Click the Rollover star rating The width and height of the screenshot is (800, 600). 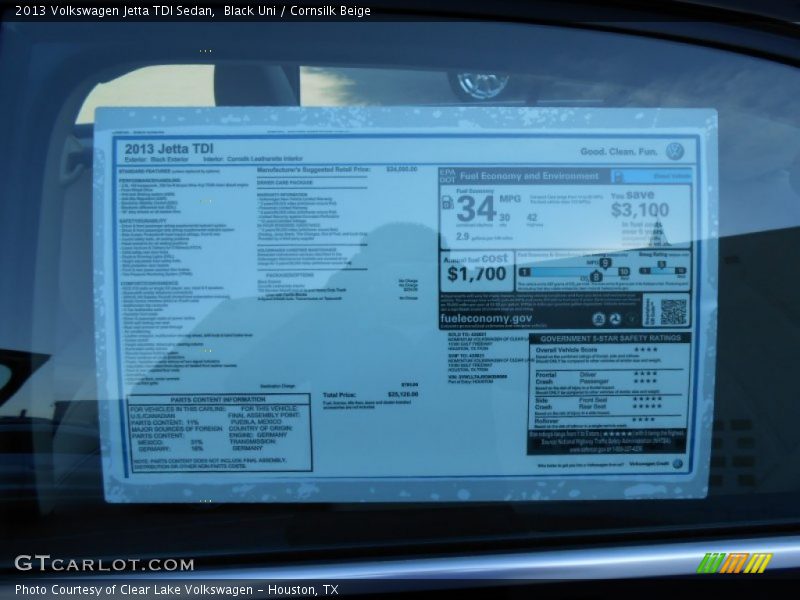[645, 419]
